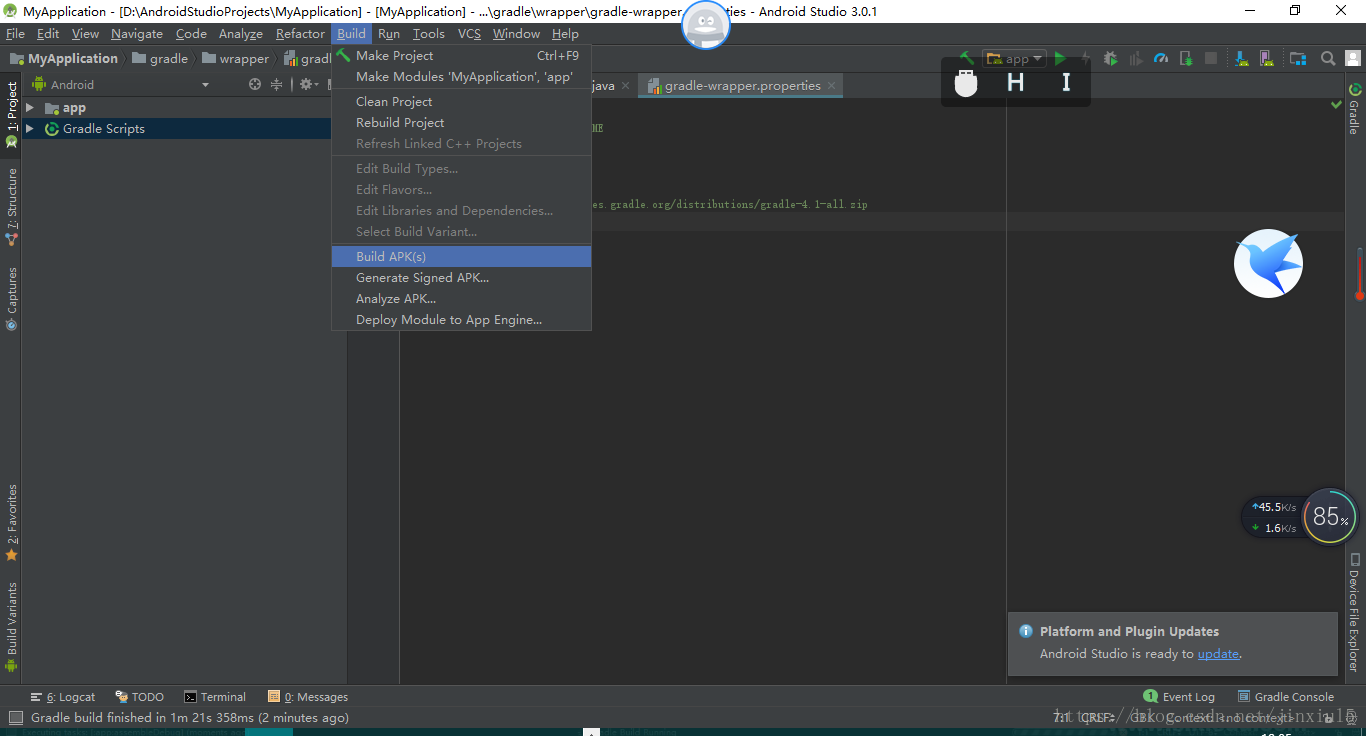Click the lightning Apply Changes icon
The width and height of the screenshot is (1366, 736).
coord(1085,59)
